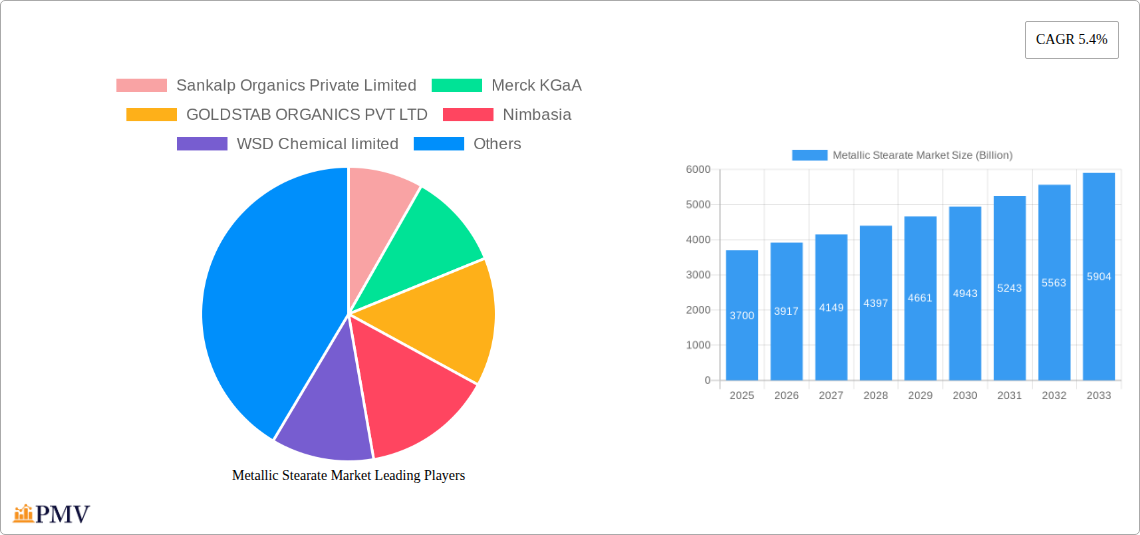Click the Others legend label
This screenshot has width=1140, height=535.
point(497,144)
